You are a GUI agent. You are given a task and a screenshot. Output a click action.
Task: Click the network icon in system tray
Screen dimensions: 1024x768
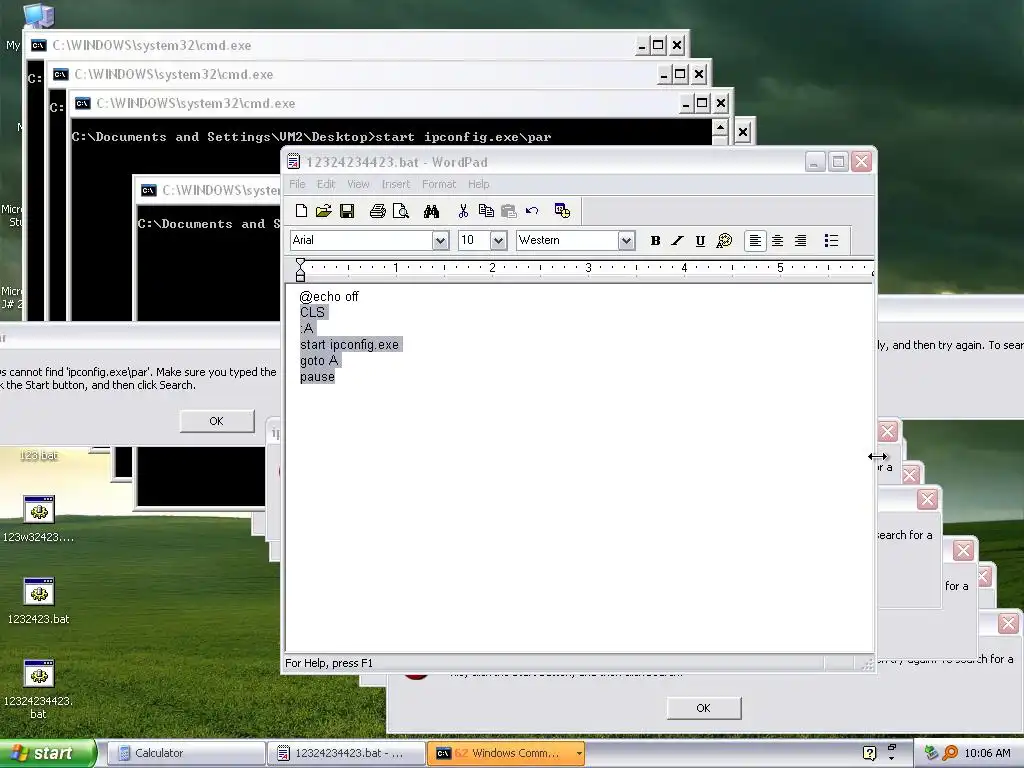931,753
